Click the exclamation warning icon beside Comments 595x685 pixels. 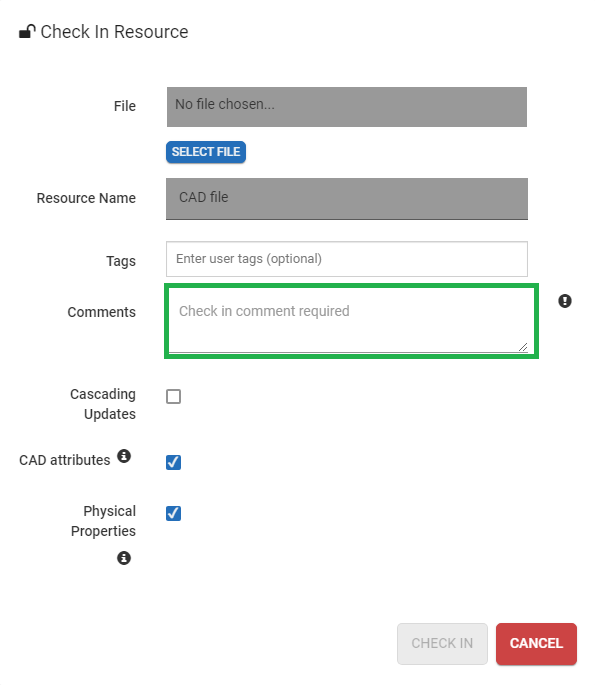tap(565, 301)
